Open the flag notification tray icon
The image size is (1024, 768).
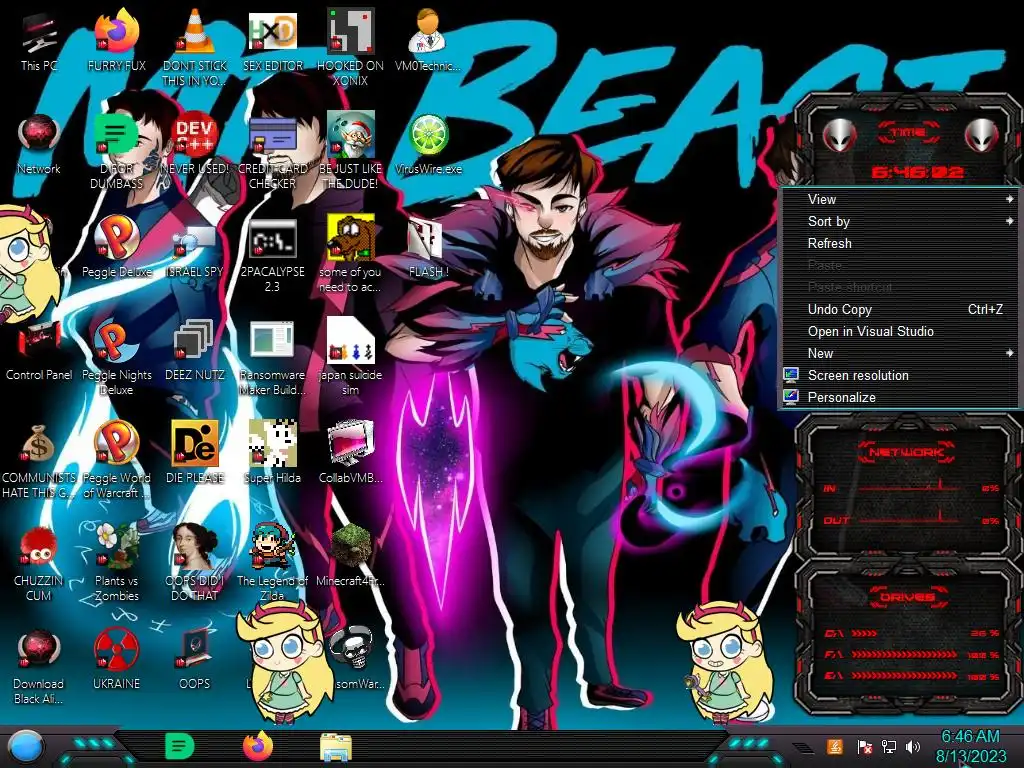[x=865, y=746]
